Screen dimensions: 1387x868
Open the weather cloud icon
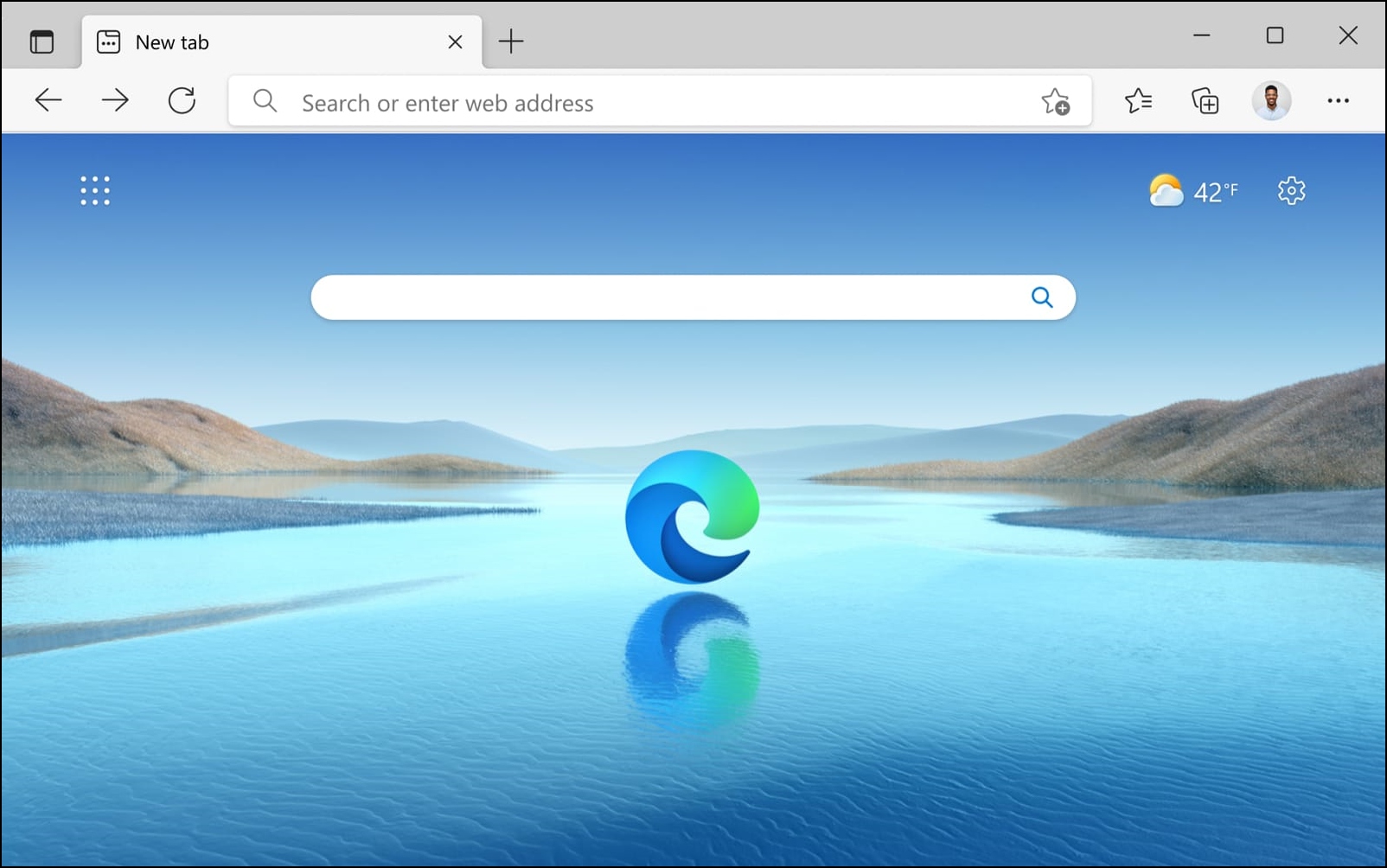click(x=1166, y=190)
